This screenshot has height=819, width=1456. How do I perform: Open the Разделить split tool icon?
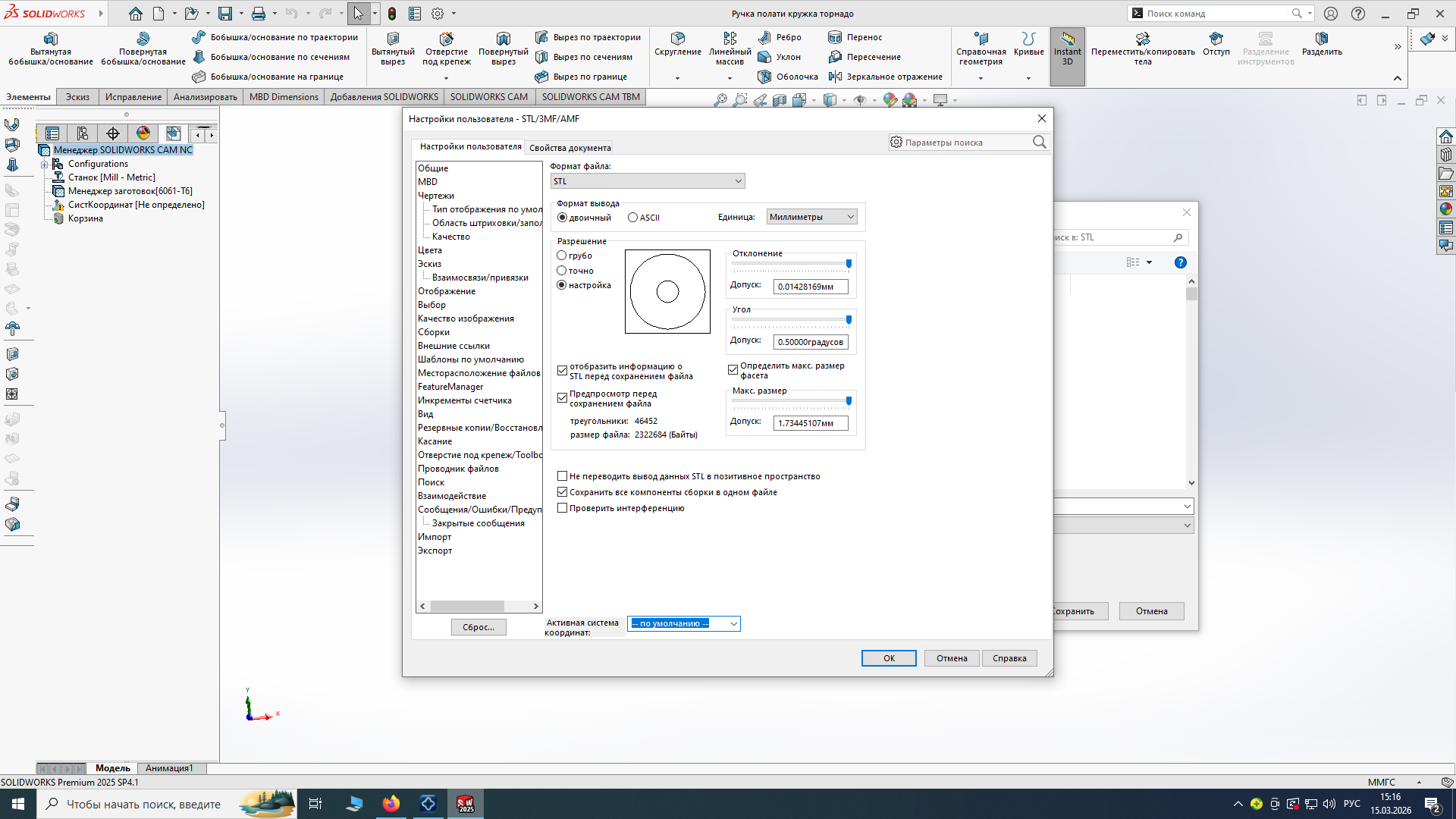click(1321, 39)
